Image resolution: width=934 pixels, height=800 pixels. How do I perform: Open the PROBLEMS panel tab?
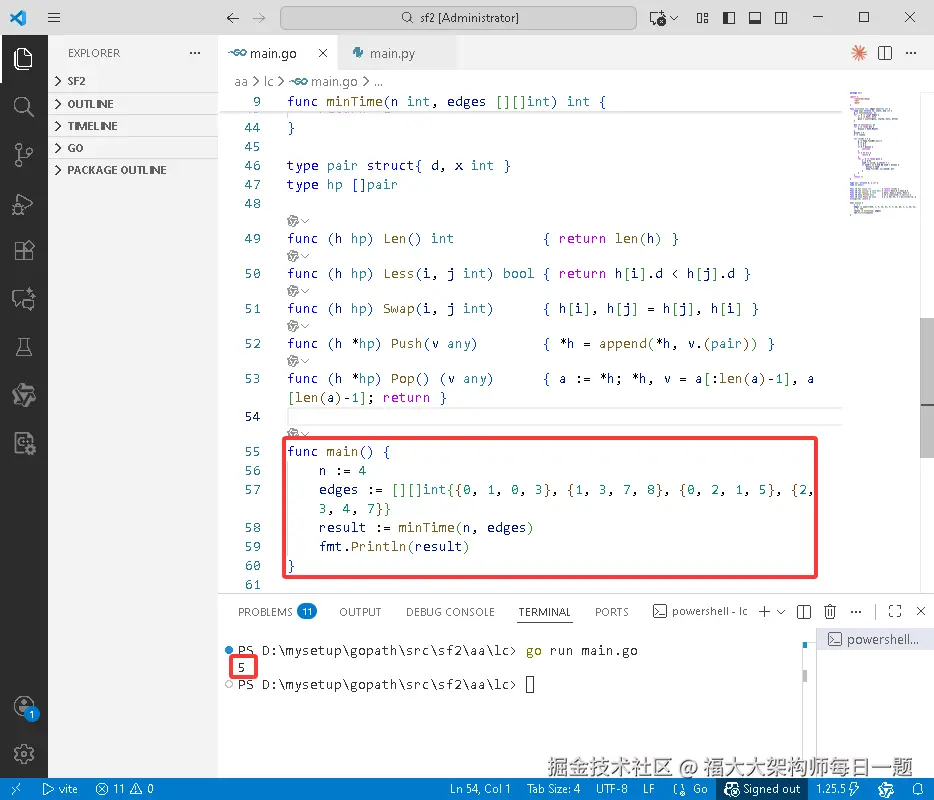click(x=277, y=612)
